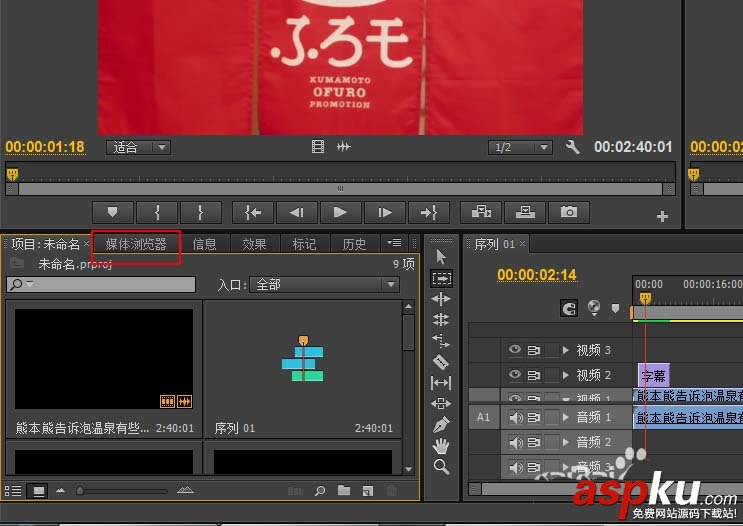The height and width of the screenshot is (526, 743).
Task: Pick the Razor tool
Action: coord(441,362)
